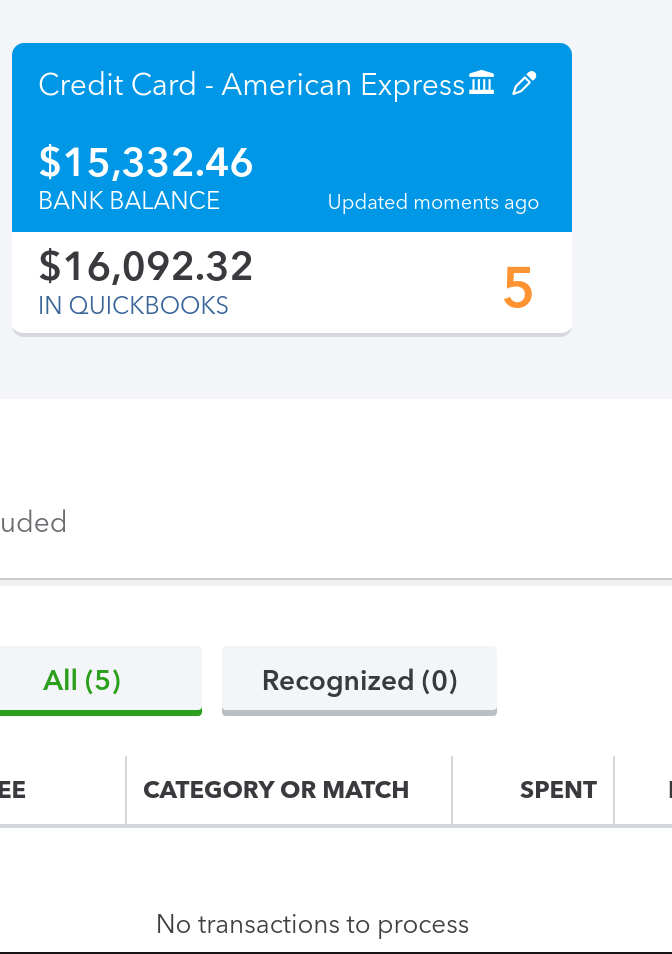
Task: Sort by the Spent column header
Action: 558,790
